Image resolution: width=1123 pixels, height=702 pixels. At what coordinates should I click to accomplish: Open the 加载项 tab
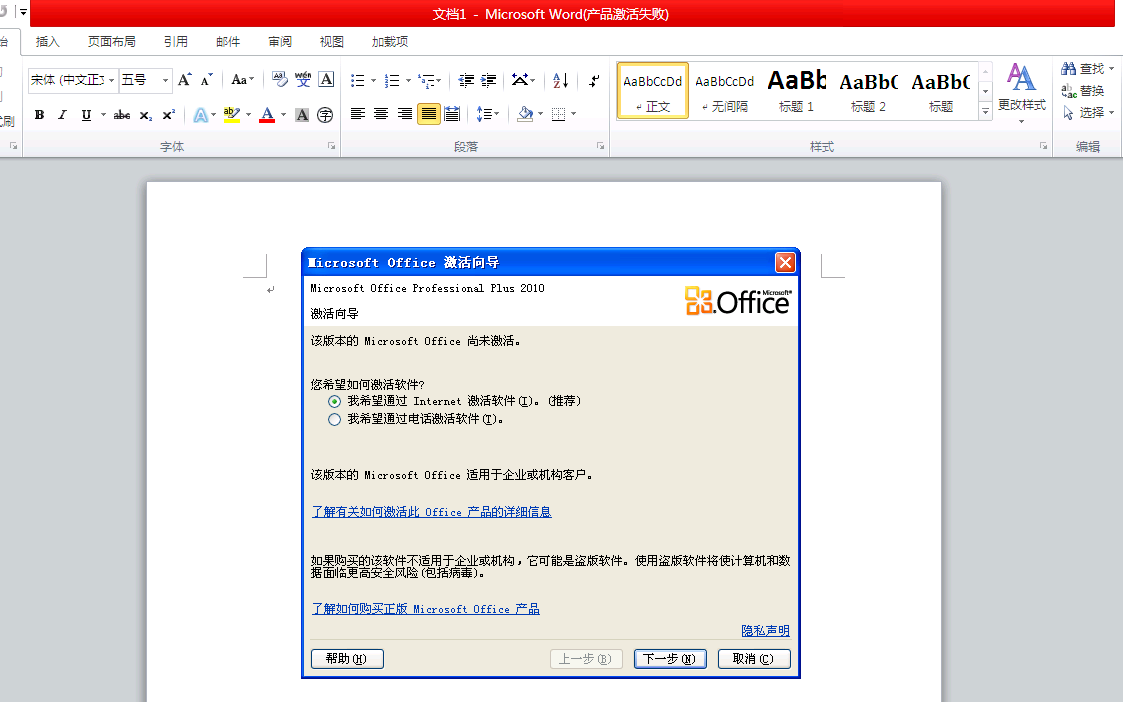click(390, 42)
